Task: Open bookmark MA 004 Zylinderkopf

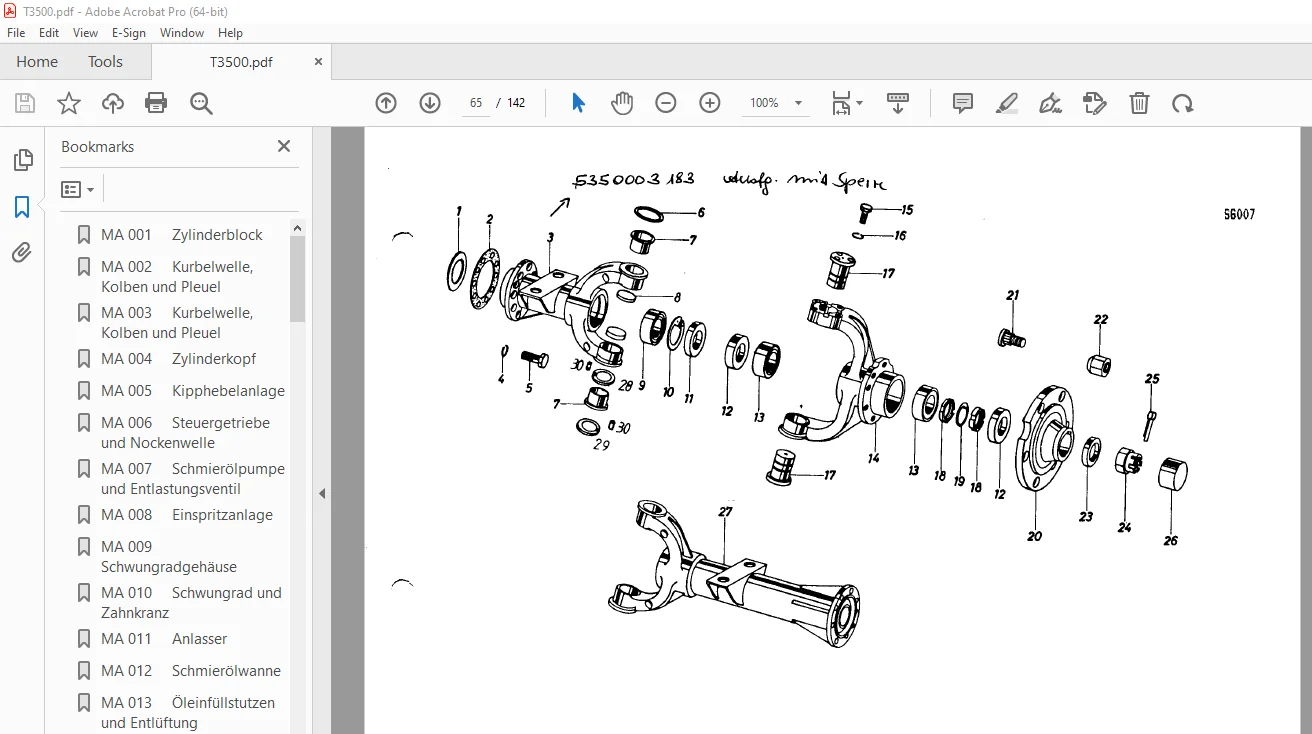Action: tap(181, 359)
